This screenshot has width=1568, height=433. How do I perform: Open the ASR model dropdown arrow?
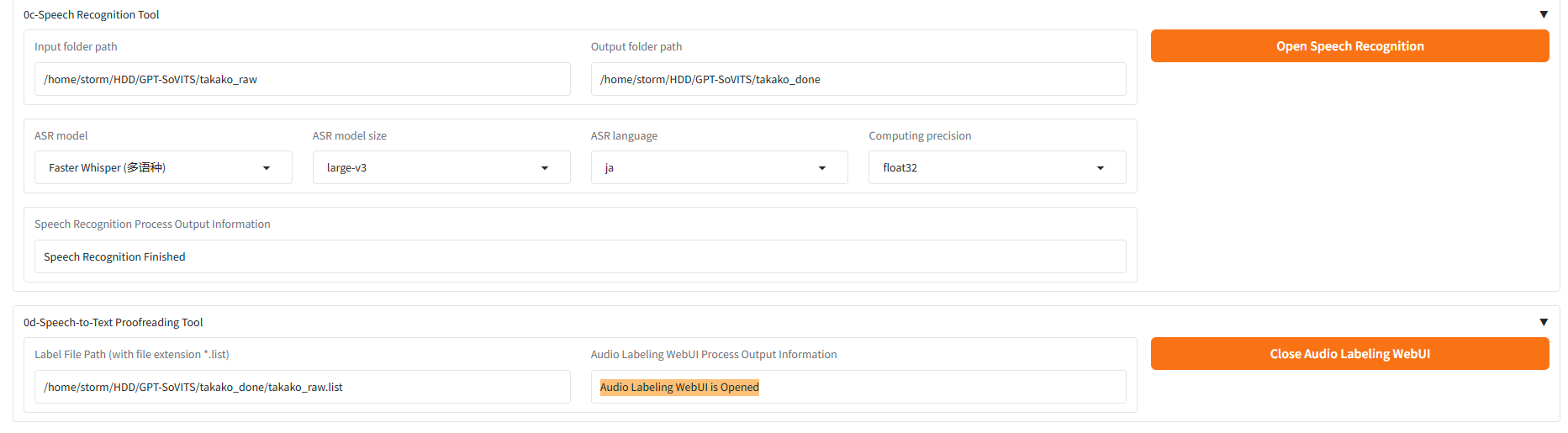coord(267,168)
